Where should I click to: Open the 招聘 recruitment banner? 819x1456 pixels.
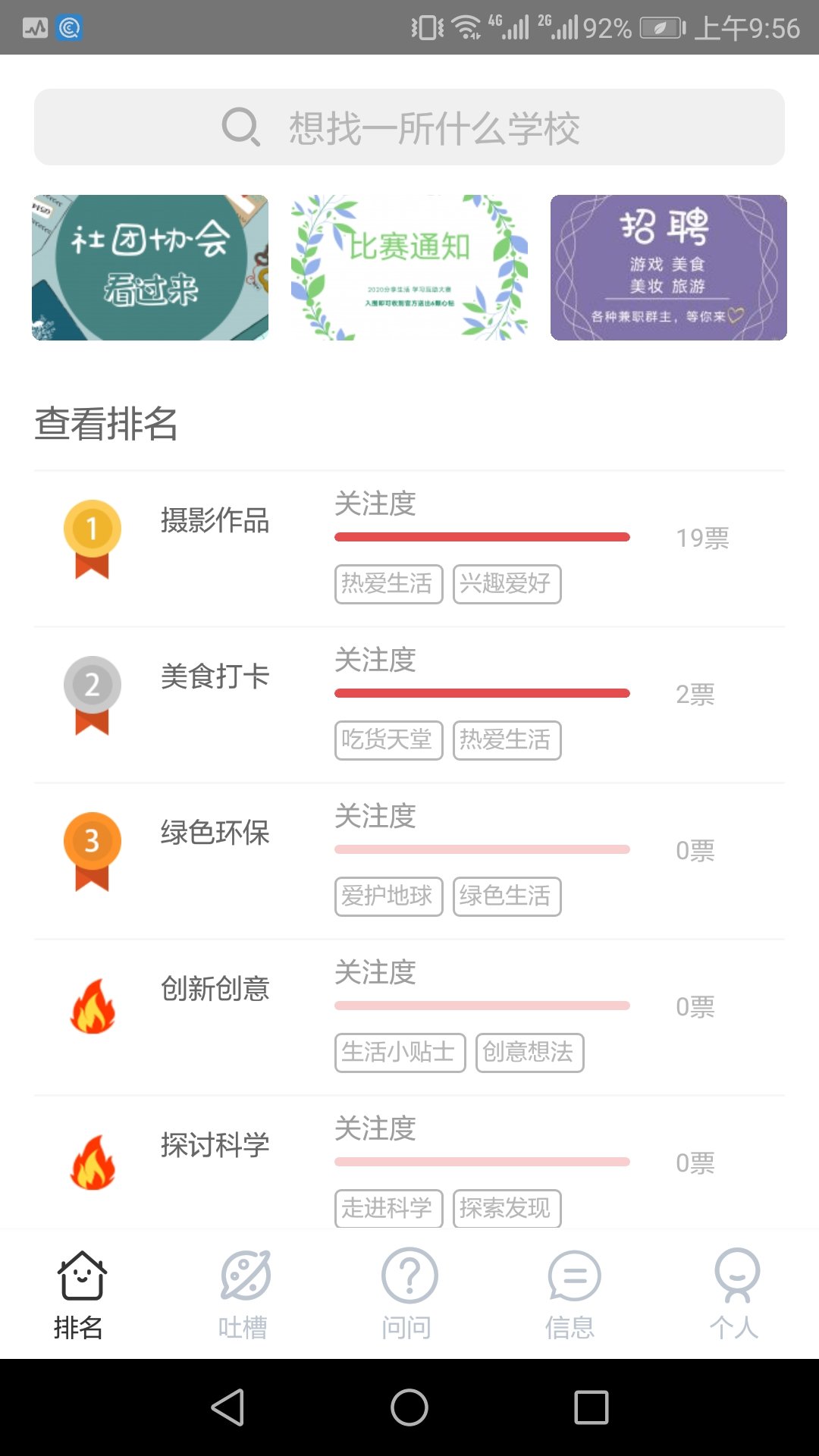[x=669, y=268]
